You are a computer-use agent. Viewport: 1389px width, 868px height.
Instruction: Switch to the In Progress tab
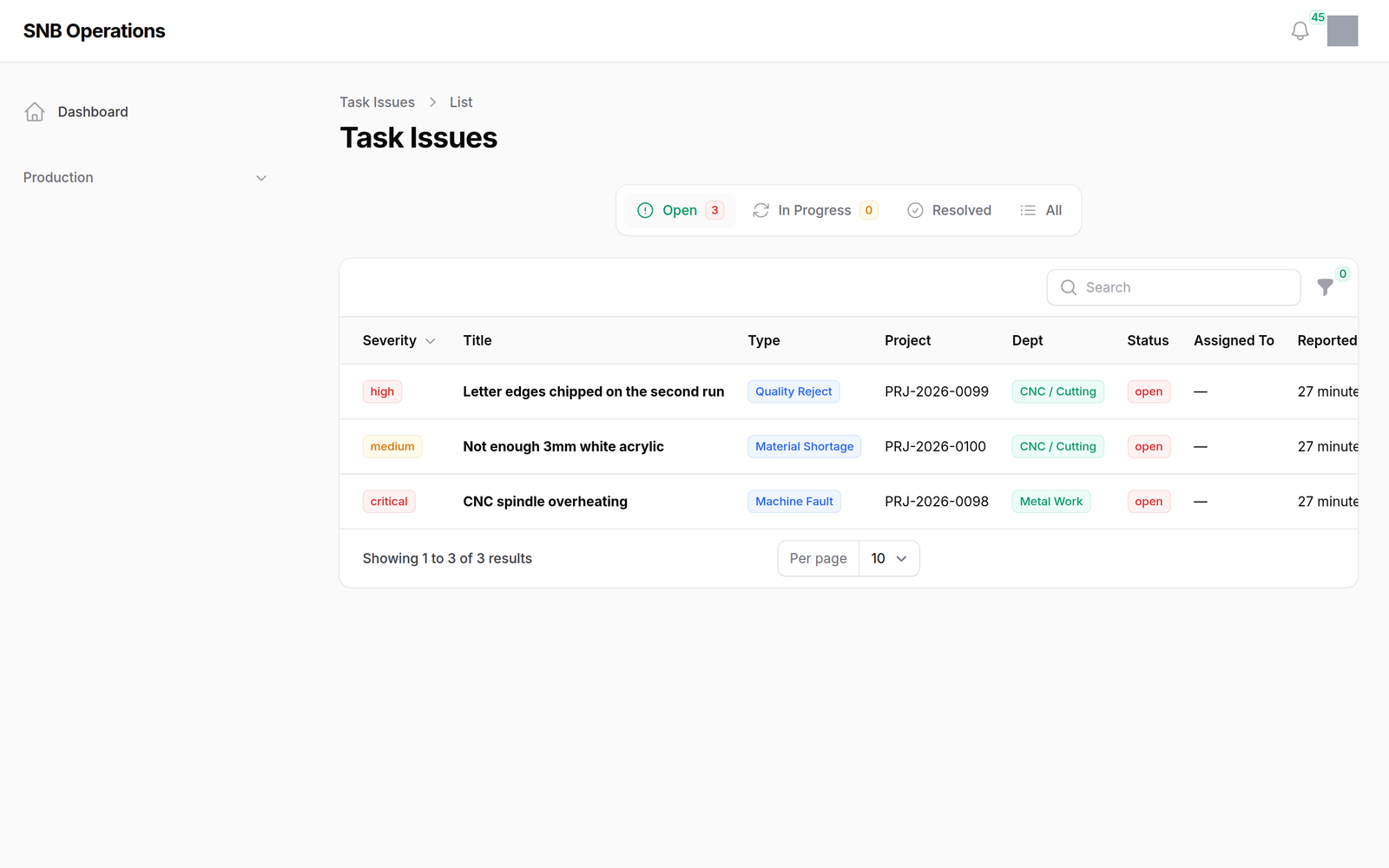coord(815,210)
